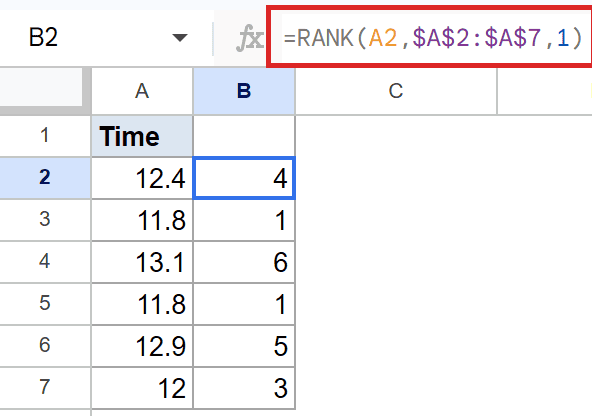Select cell B2 with value 4
The height and width of the screenshot is (416, 592).
click(244, 178)
